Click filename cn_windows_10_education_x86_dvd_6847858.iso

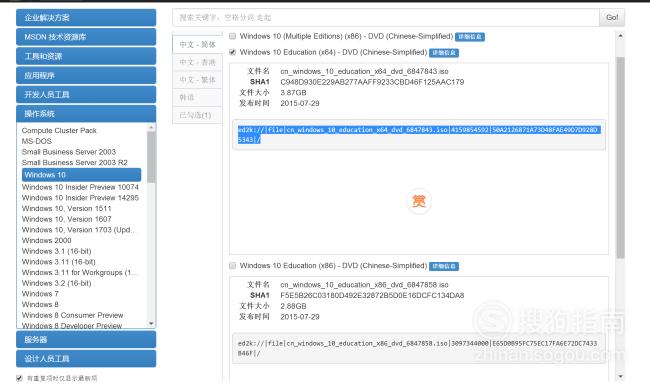[364, 285]
